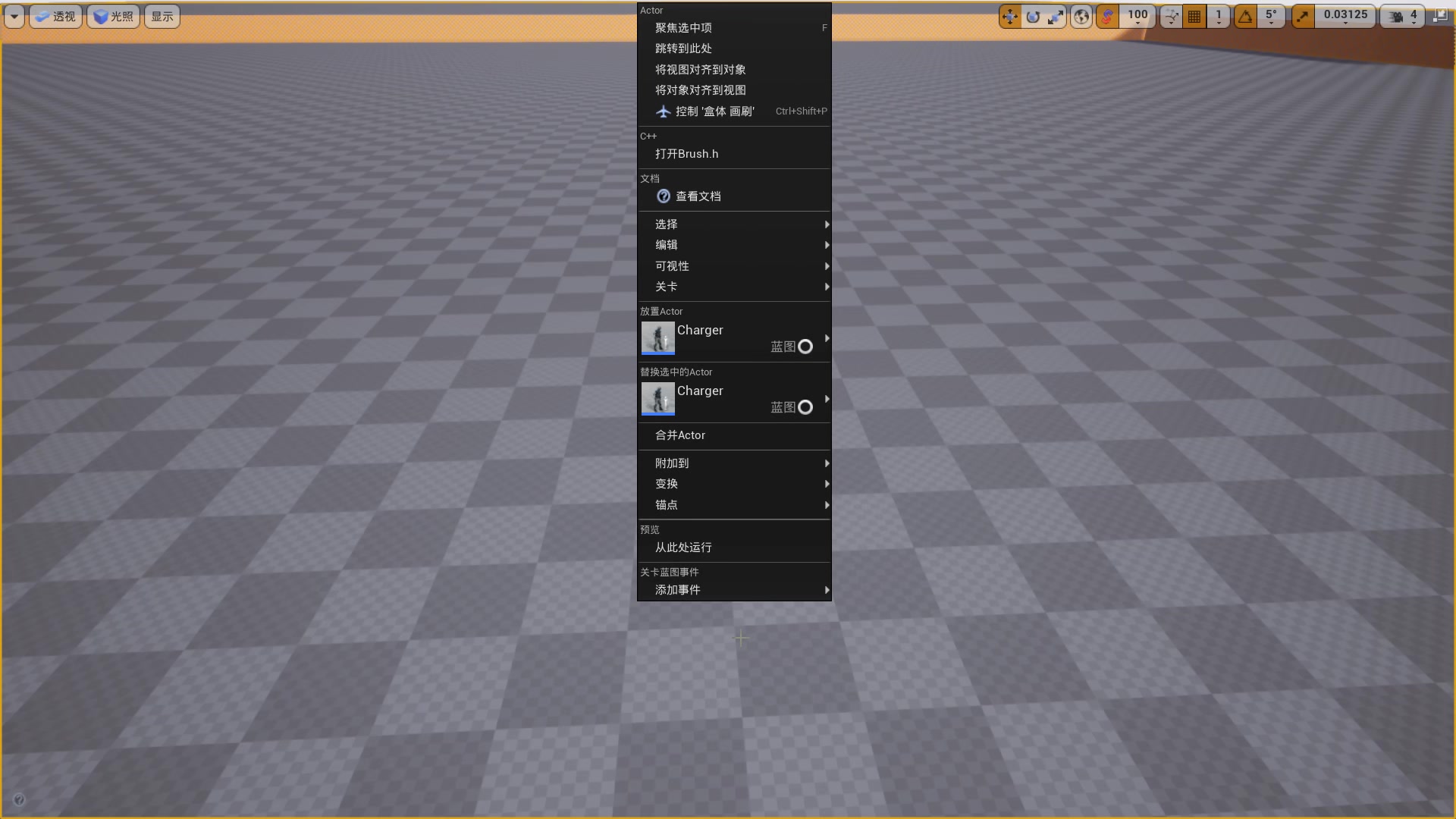Select the translate (move) gizmo tool

click(1010, 17)
